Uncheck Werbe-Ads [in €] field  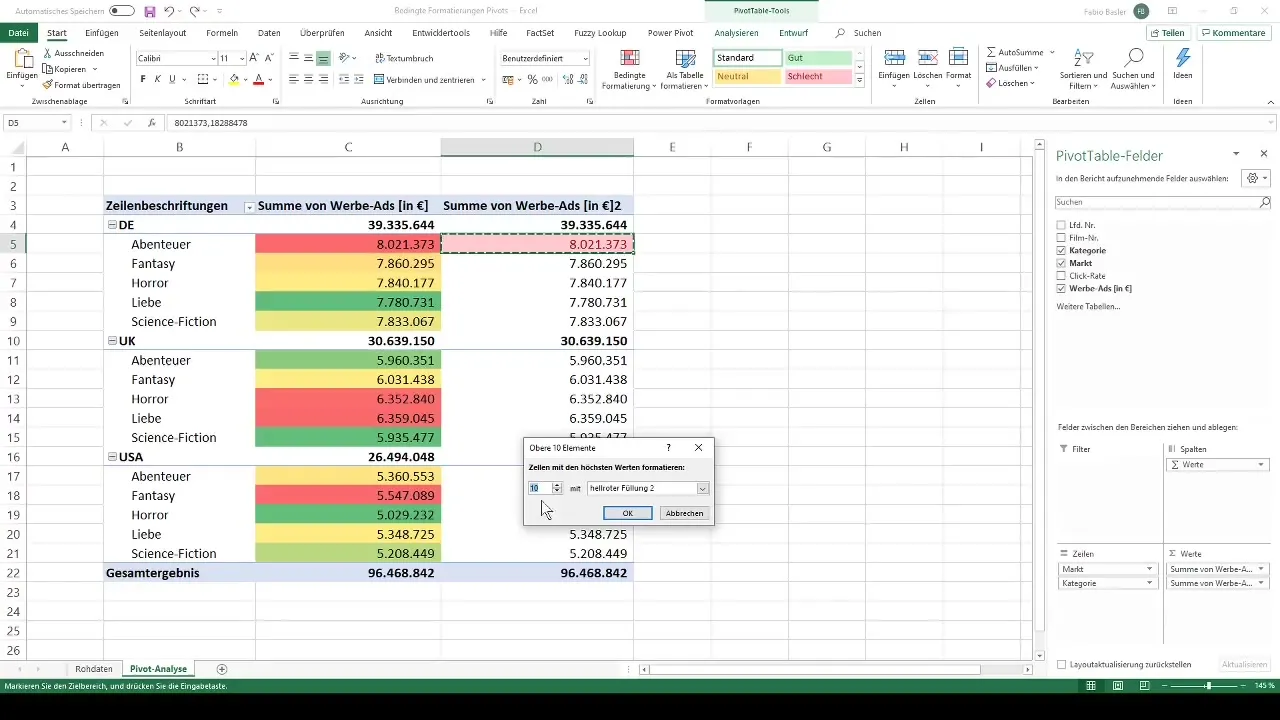tap(1061, 288)
